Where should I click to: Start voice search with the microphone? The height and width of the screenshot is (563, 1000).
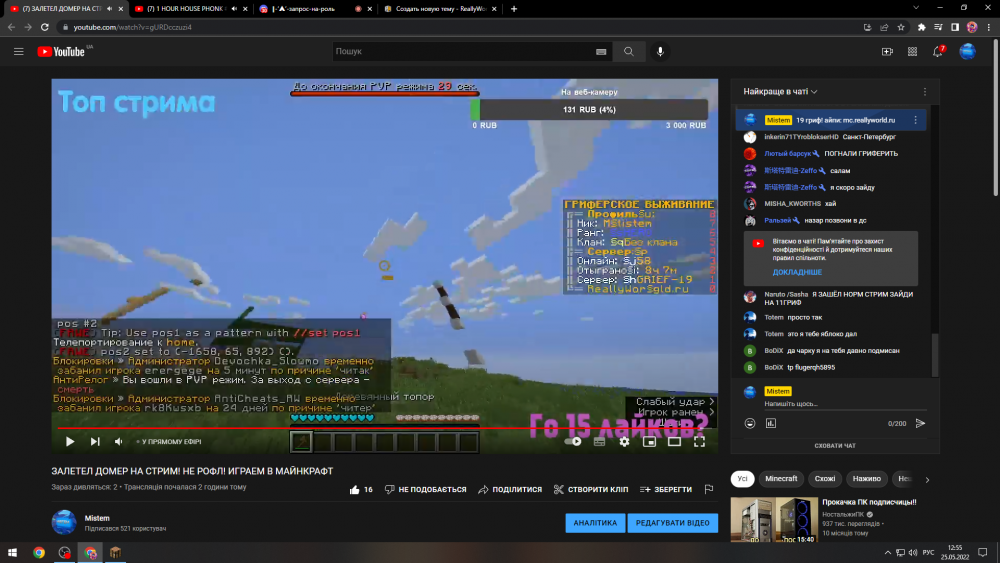click(660, 52)
